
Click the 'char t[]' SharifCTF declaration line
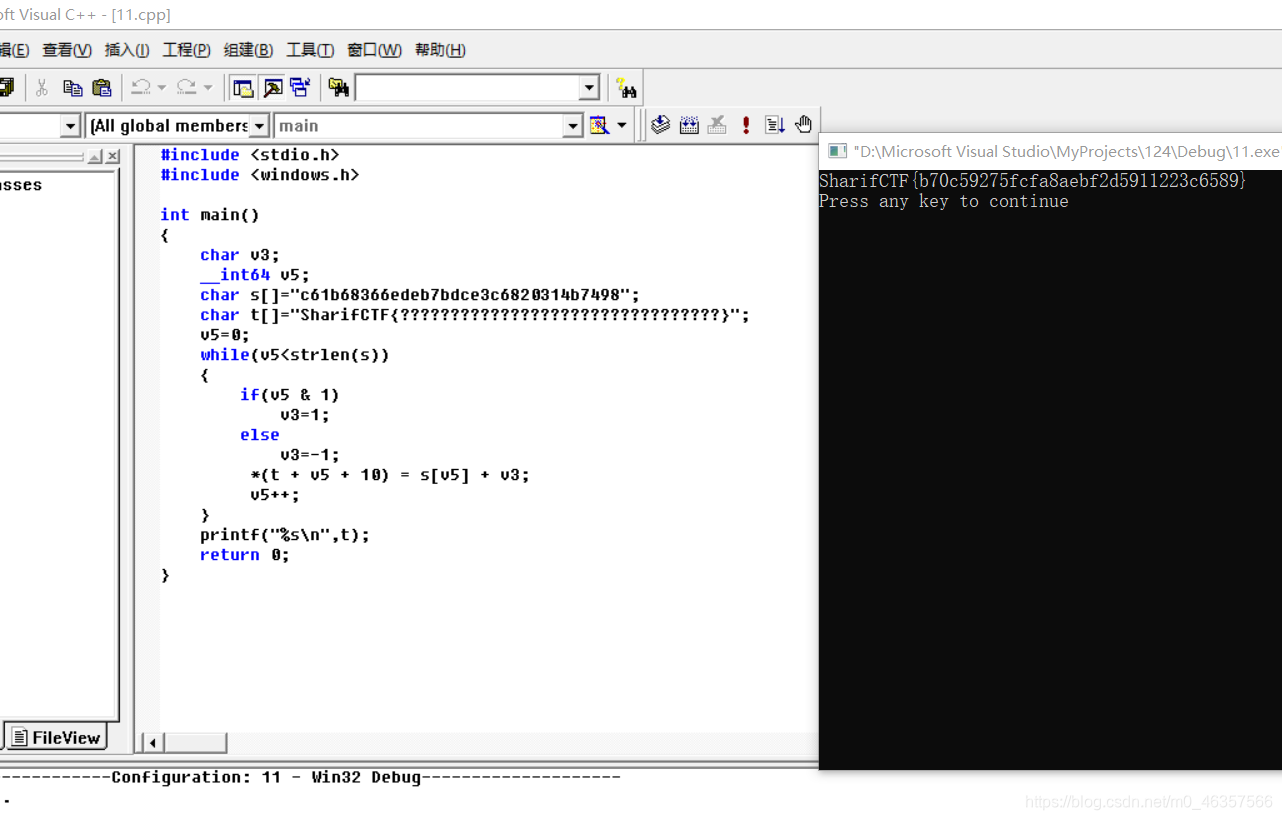coord(474,315)
